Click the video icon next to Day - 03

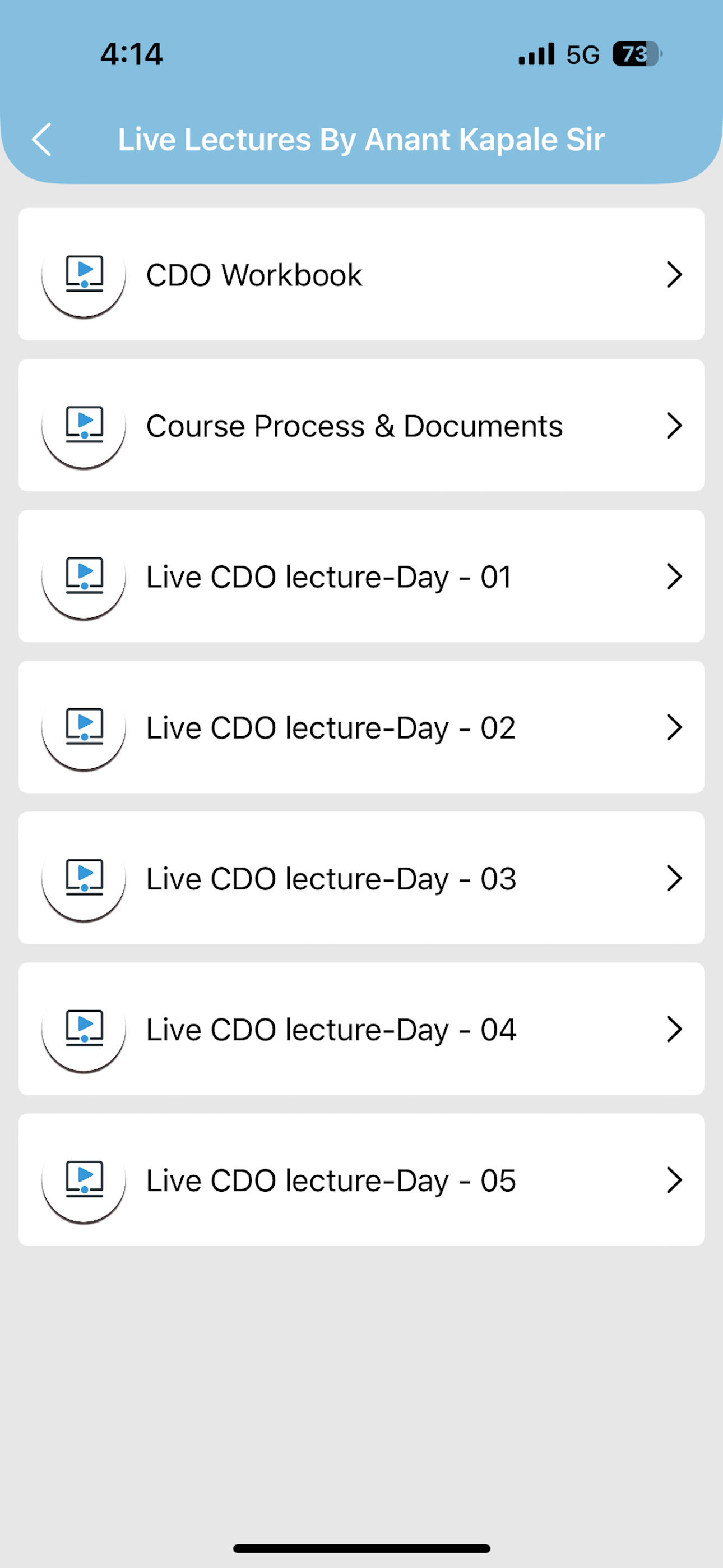tap(84, 878)
